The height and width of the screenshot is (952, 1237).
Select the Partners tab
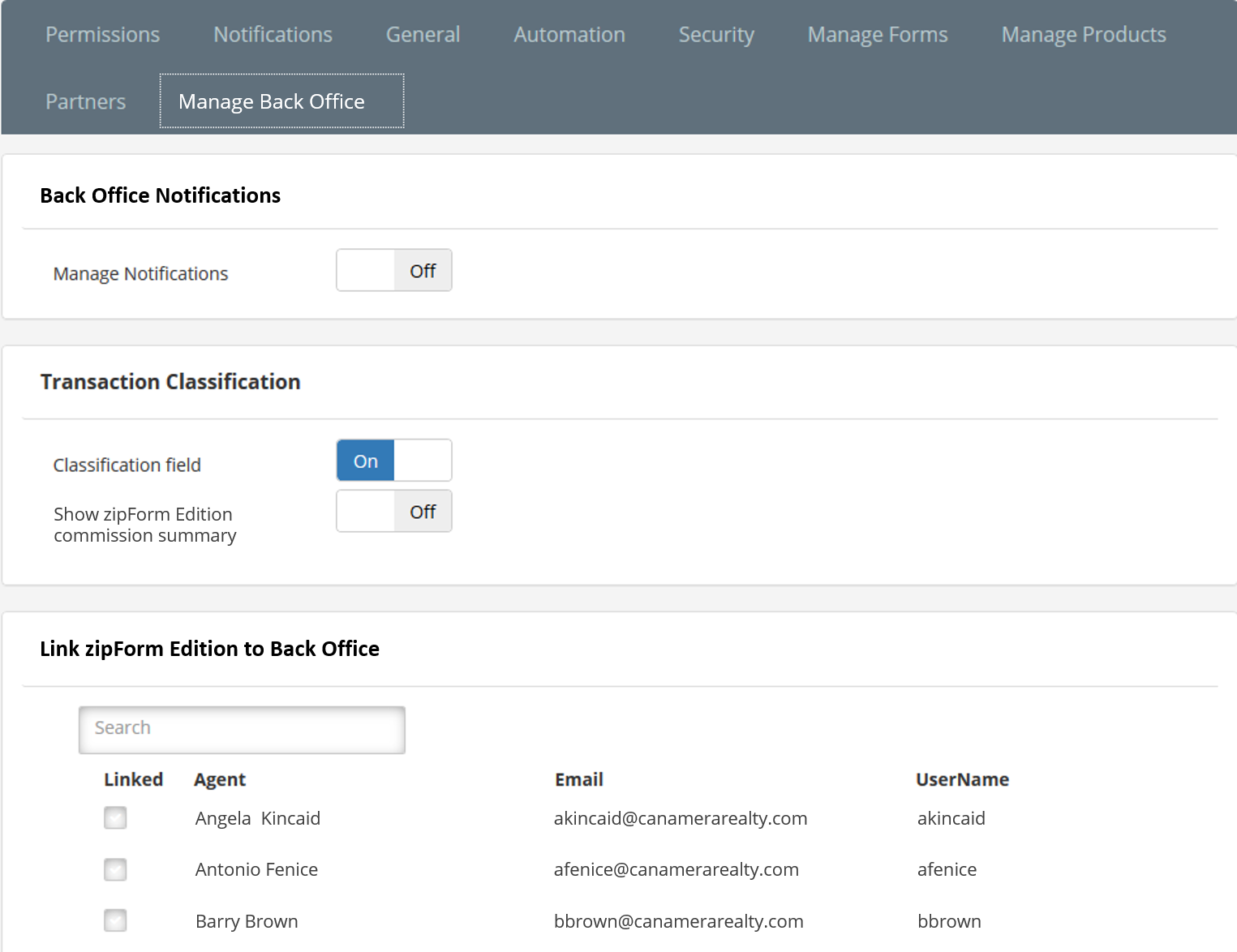click(x=85, y=101)
